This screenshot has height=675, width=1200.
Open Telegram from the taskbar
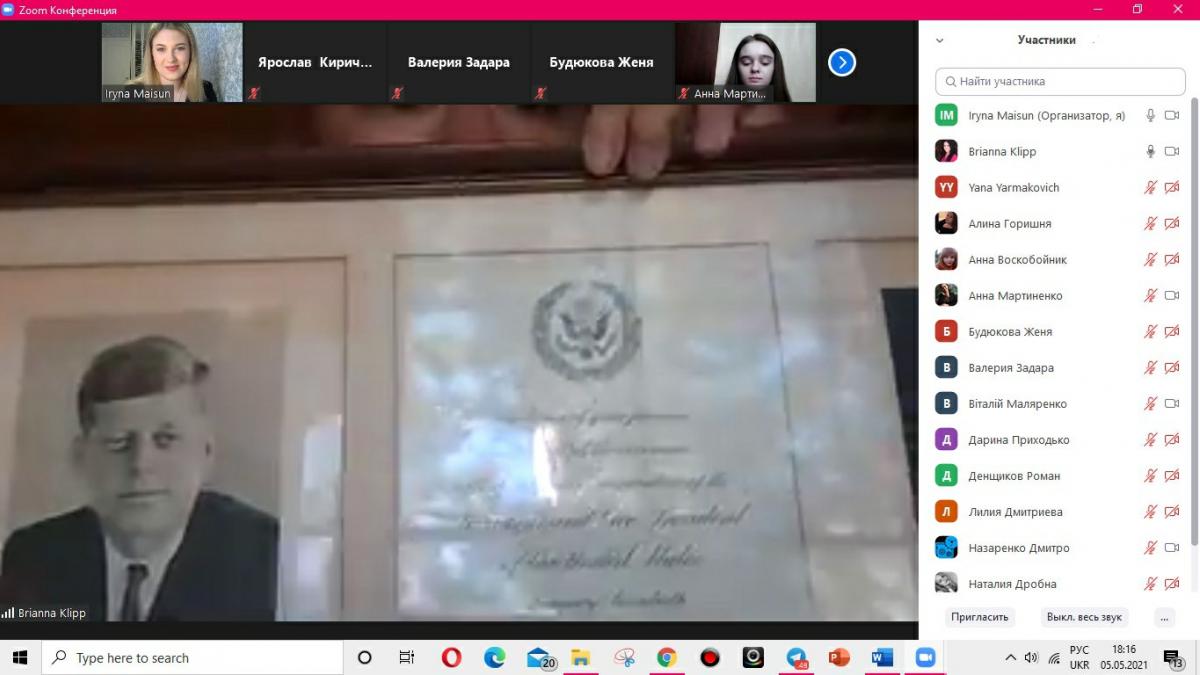796,657
